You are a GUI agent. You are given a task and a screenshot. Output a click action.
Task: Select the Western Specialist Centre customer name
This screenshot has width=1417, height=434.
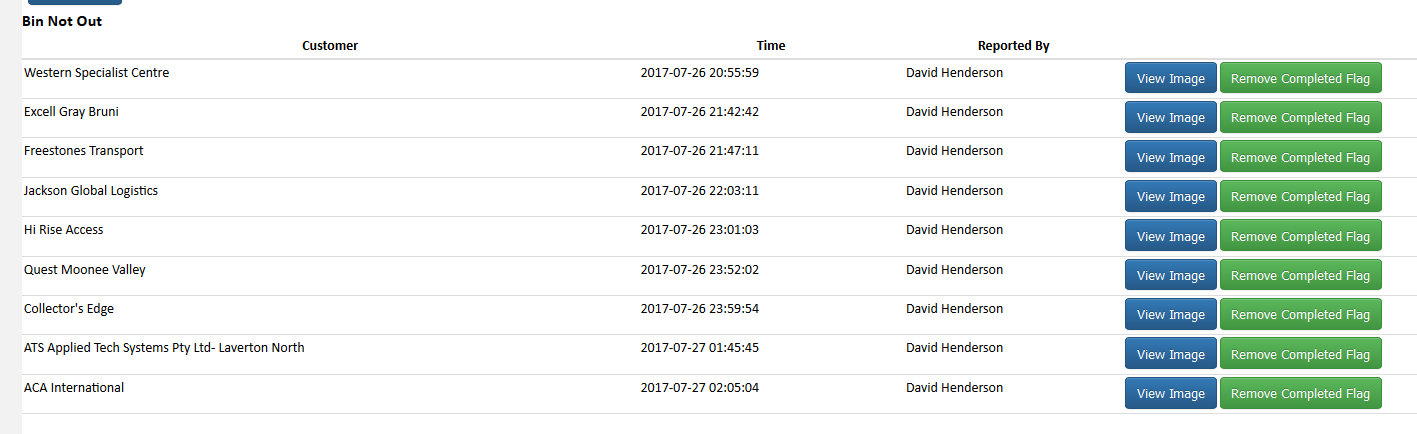coord(96,72)
